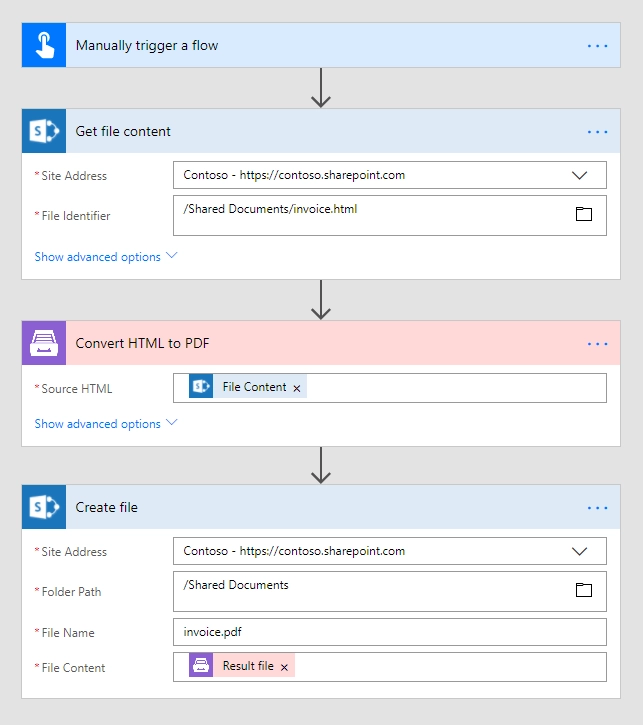This screenshot has height=725, width=643.
Task: Click the File Identifier input field
Action: 390,215
